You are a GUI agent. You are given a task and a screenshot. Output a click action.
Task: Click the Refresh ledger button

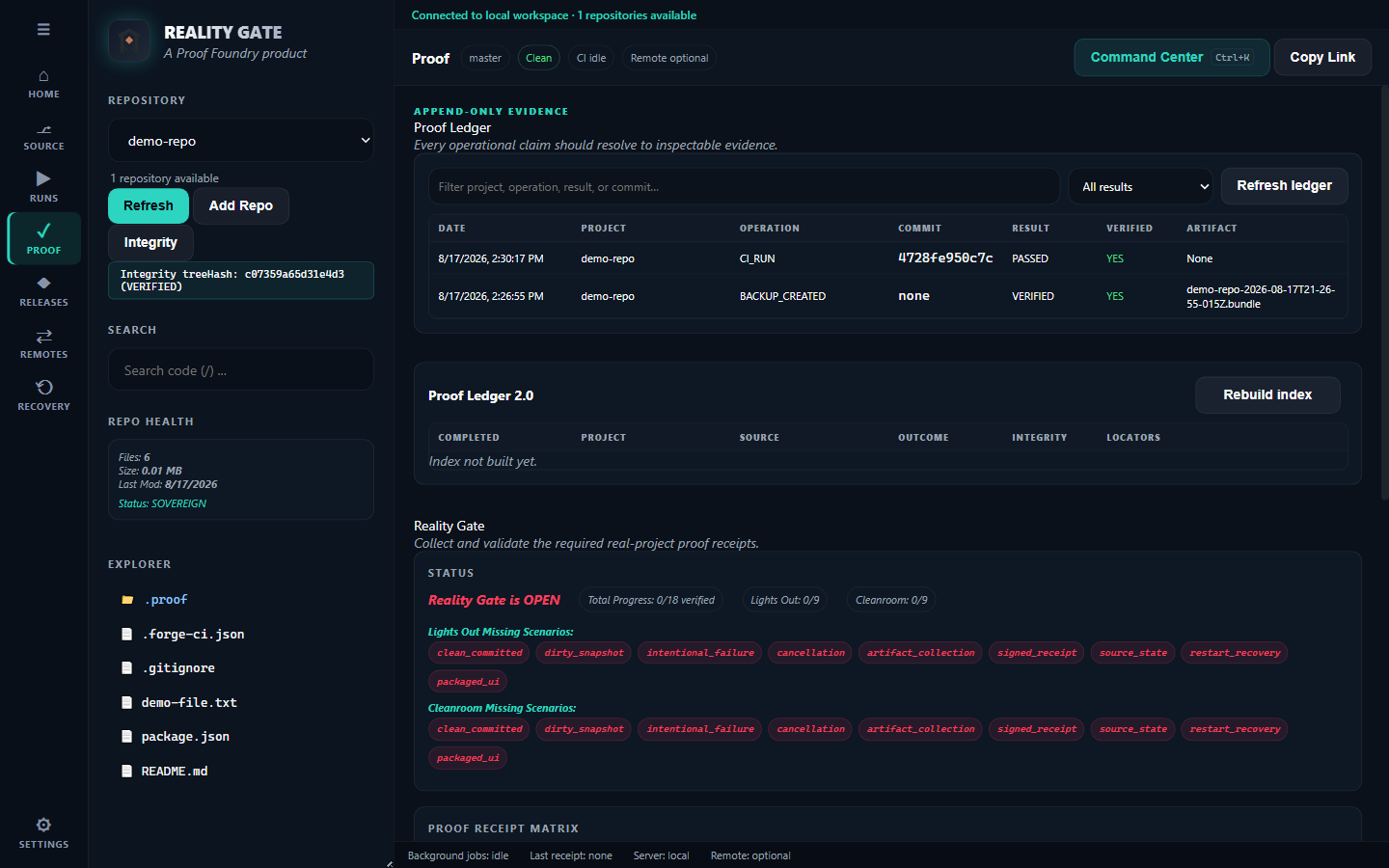[x=1284, y=185]
